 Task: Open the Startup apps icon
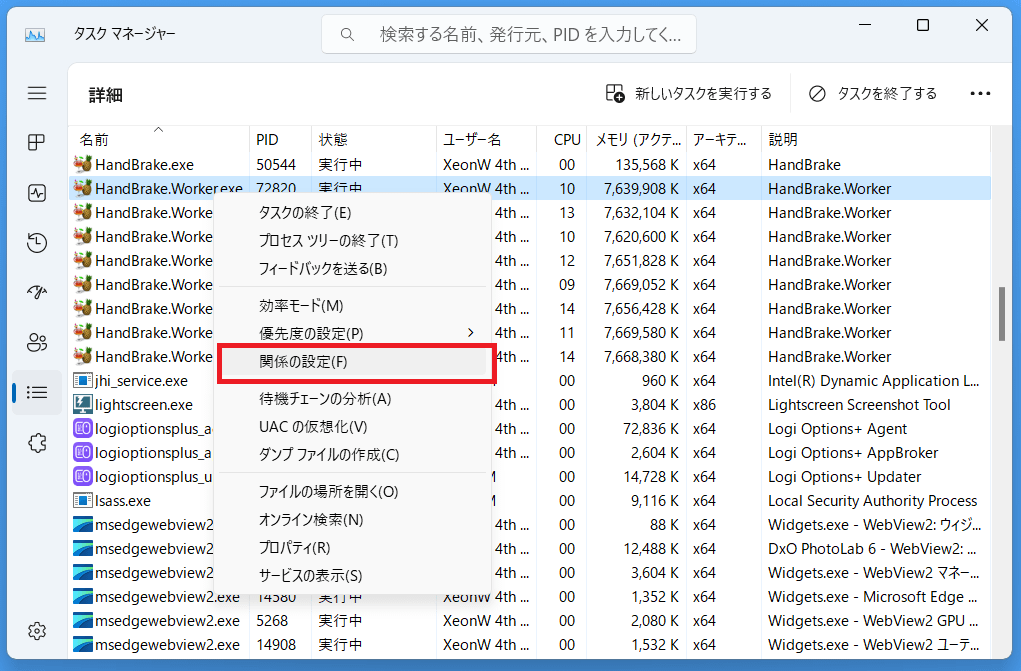[37, 292]
